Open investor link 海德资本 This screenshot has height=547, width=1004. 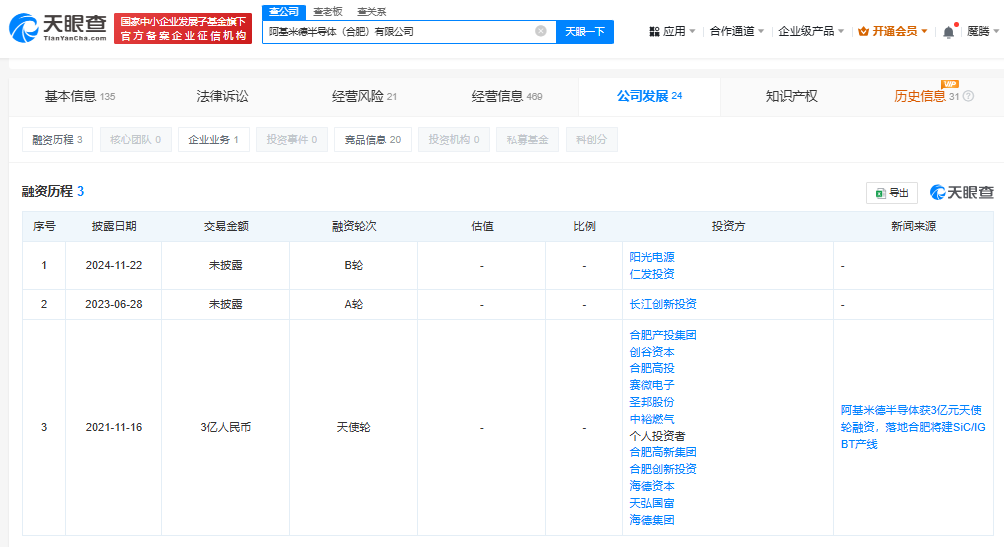652,486
